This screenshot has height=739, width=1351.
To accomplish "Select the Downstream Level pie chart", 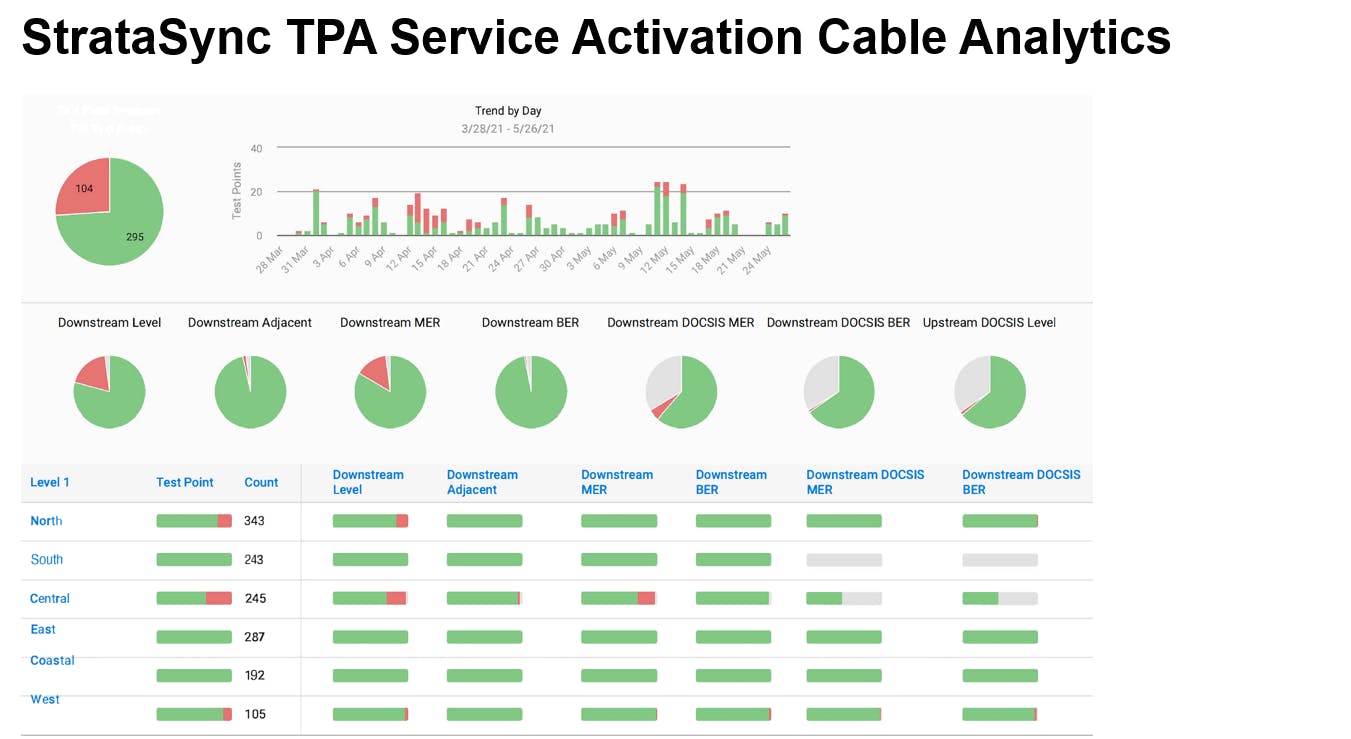I will point(109,391).
